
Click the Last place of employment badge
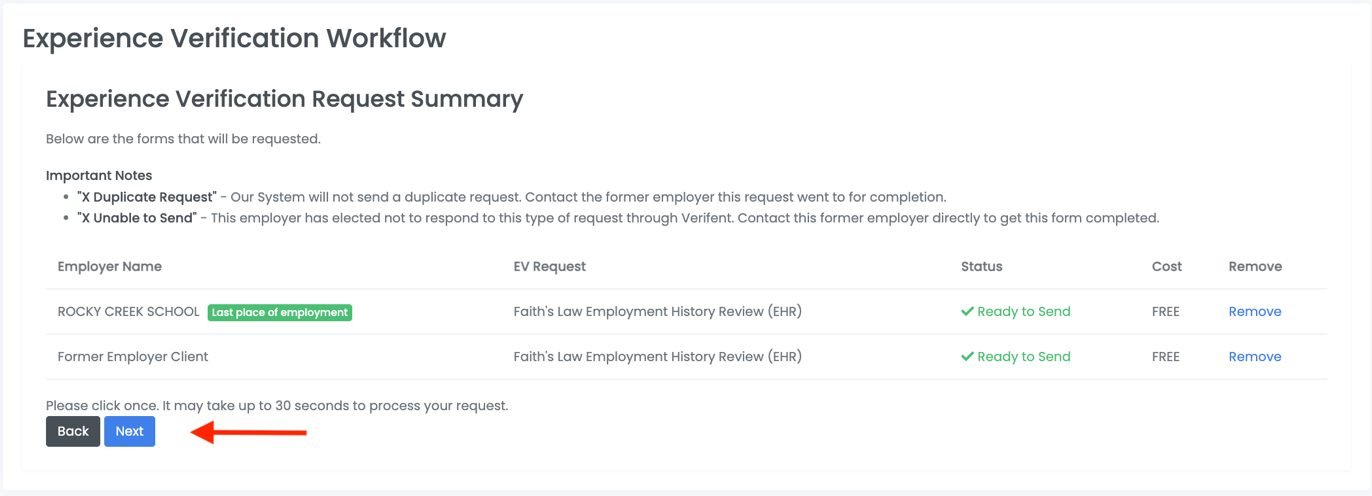[280, 313]
